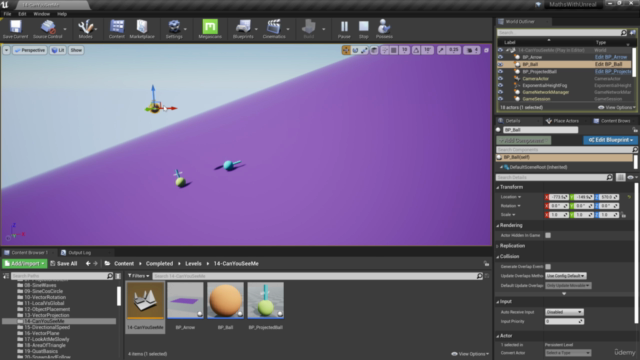
Task: Click the Save All button
Action: tap(64, 264)
